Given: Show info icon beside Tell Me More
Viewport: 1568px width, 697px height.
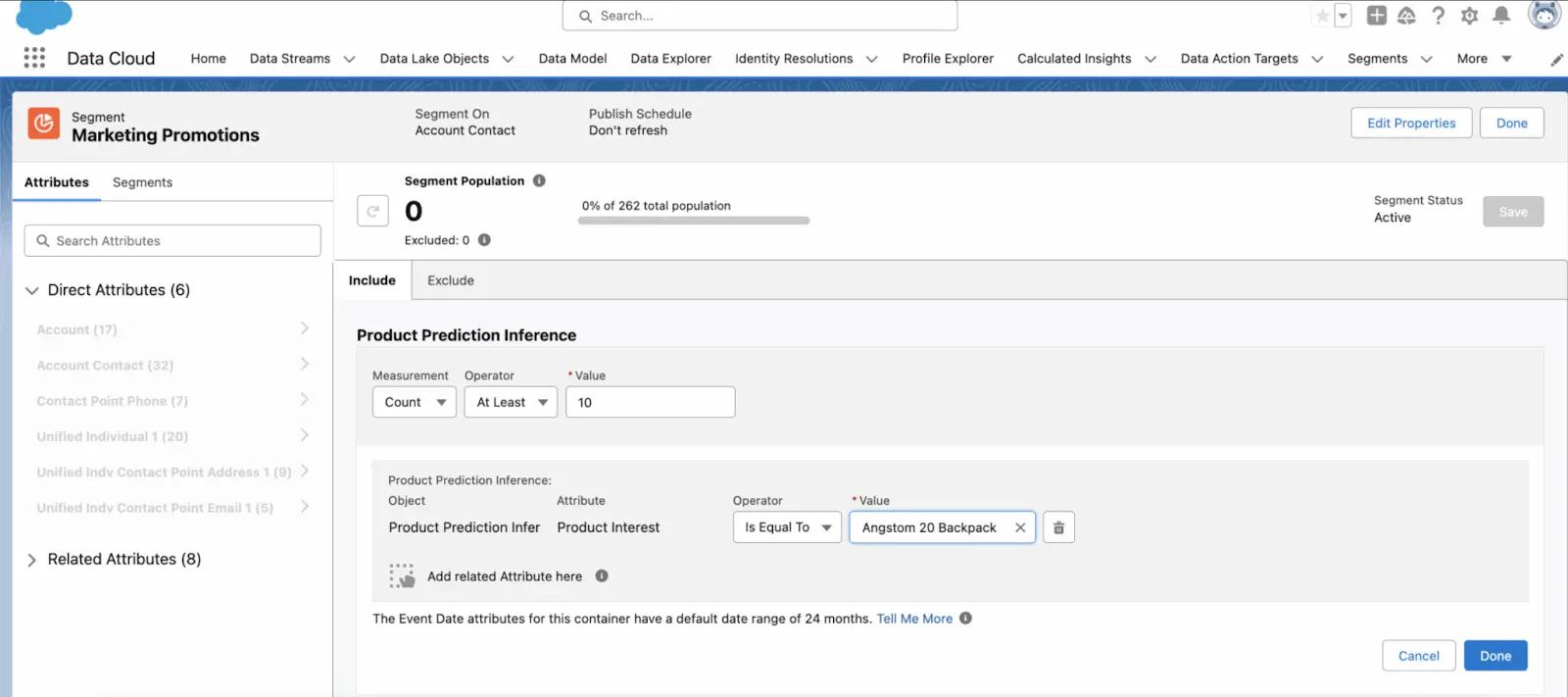Looking at the screenshot, I should [x=965, y=619].
